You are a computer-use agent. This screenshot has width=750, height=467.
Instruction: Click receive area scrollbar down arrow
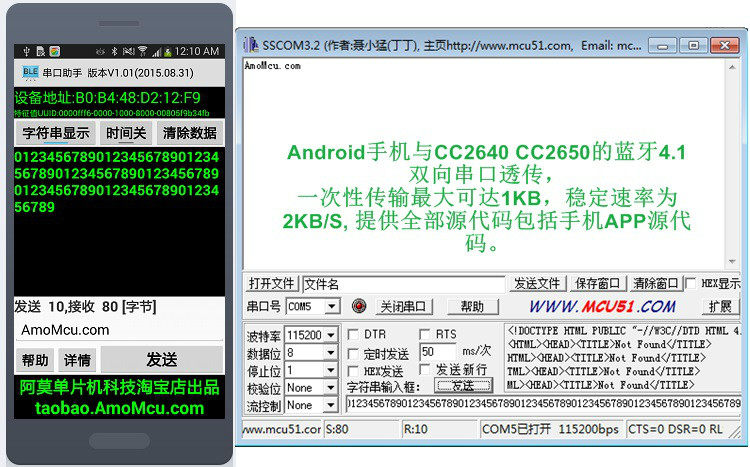point(732,262)
